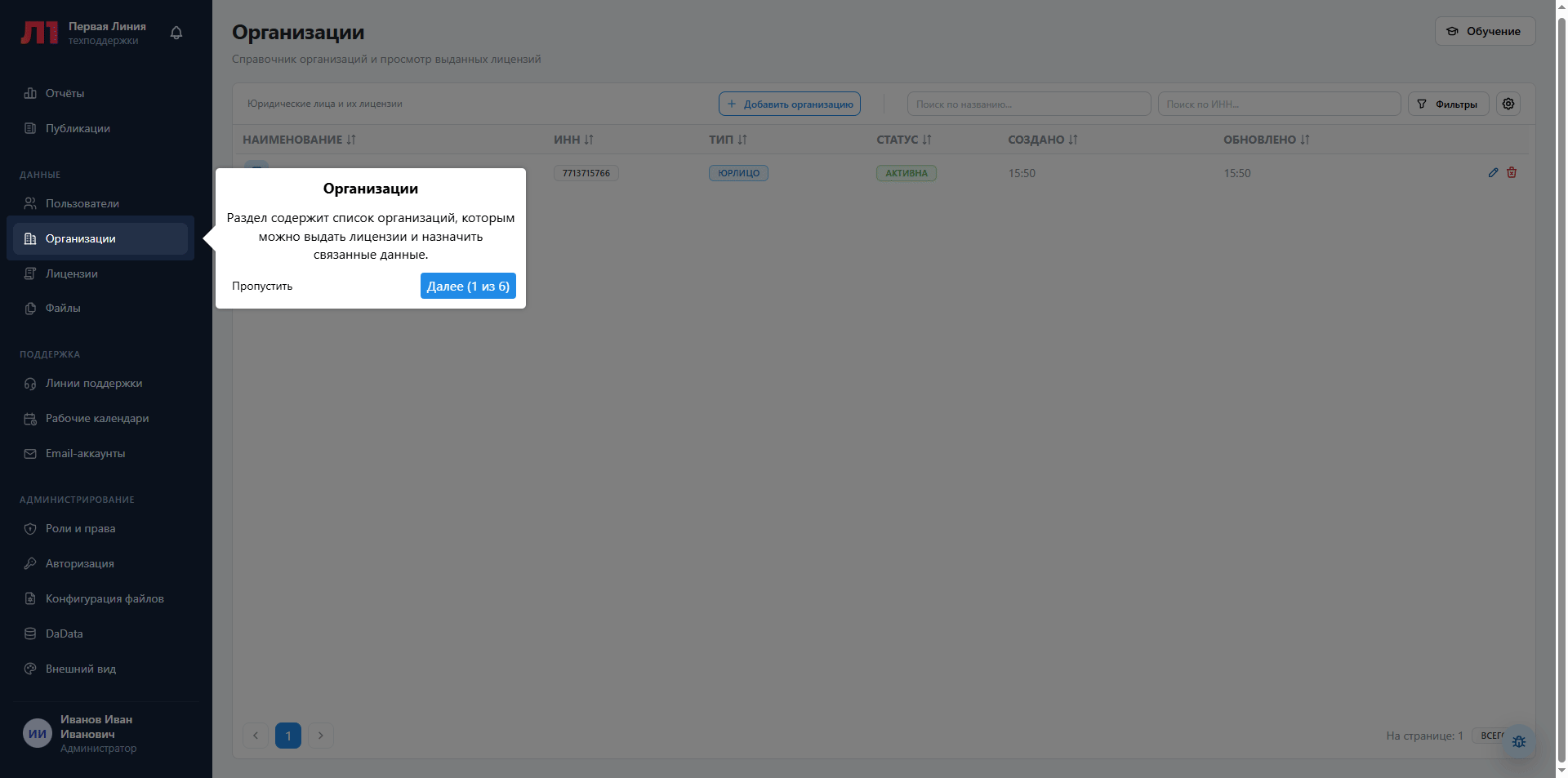Open Конфигурация файлов section
1568x778 pixels.
[100, 598]
